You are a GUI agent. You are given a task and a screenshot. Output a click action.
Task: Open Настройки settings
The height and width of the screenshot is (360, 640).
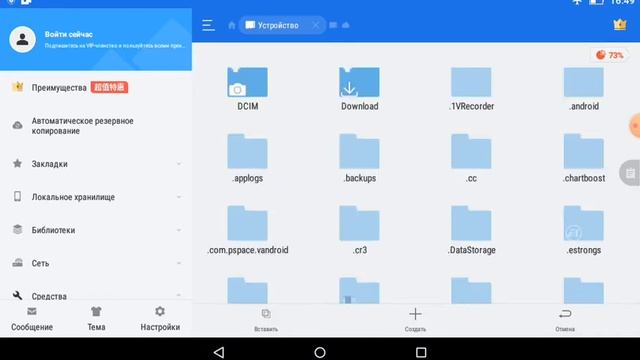click(160, 319)
